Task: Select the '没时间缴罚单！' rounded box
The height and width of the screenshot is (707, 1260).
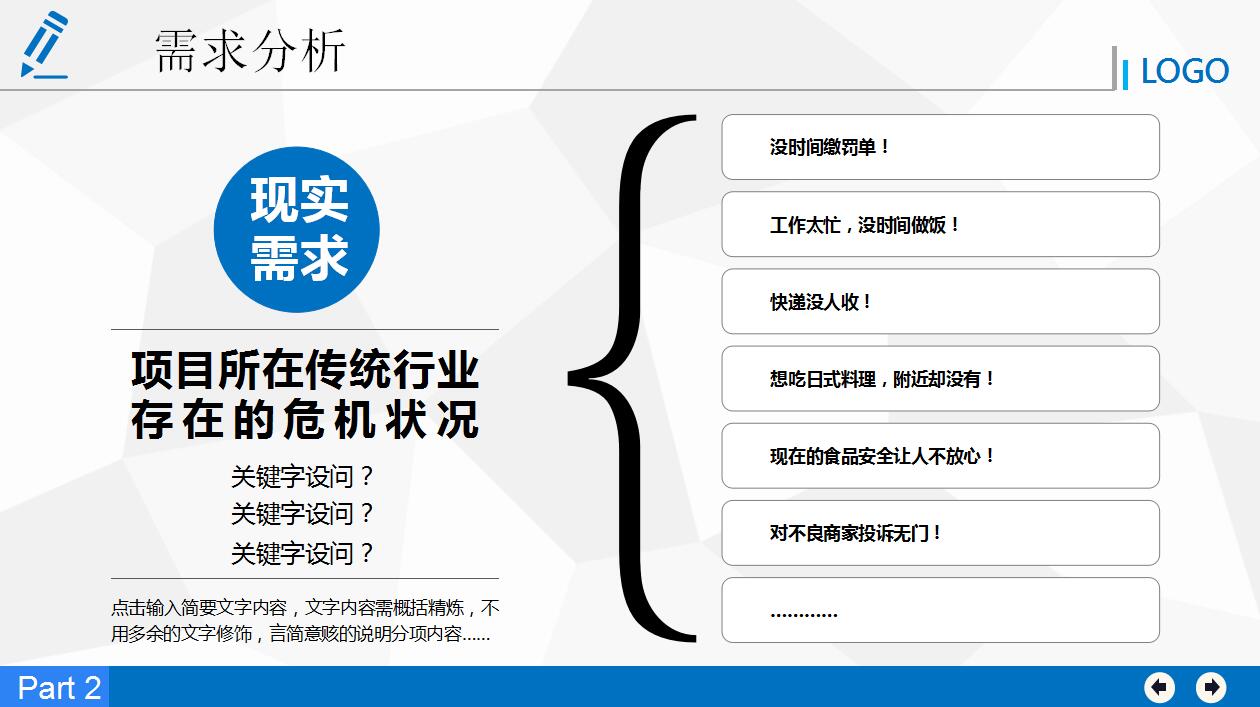Action: click(x=940, y=147)
